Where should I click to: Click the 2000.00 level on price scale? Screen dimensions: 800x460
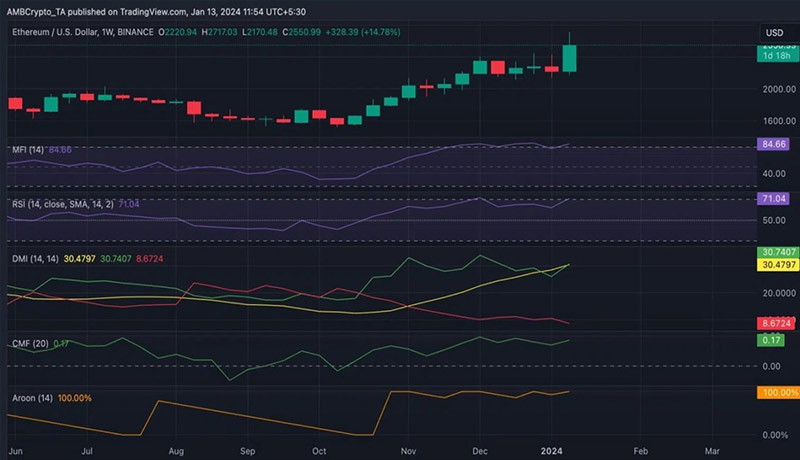(x=773, y=89)
